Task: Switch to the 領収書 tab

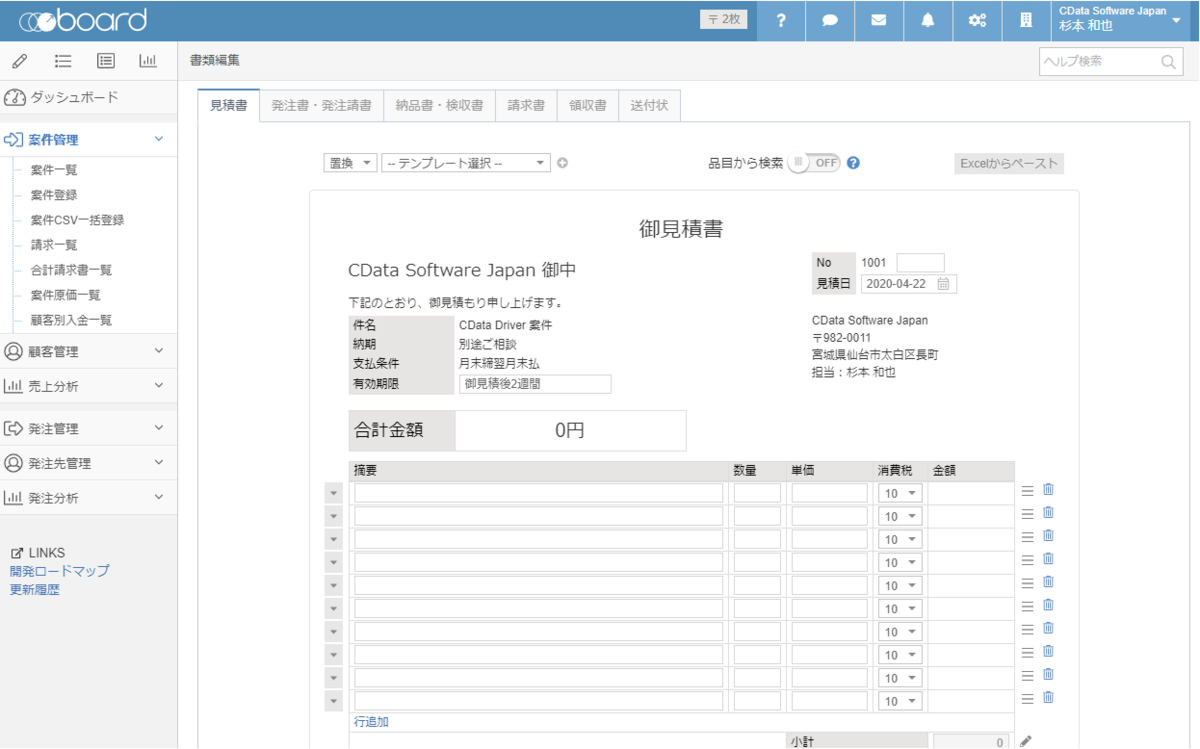Action: click(x=588, y=105)
